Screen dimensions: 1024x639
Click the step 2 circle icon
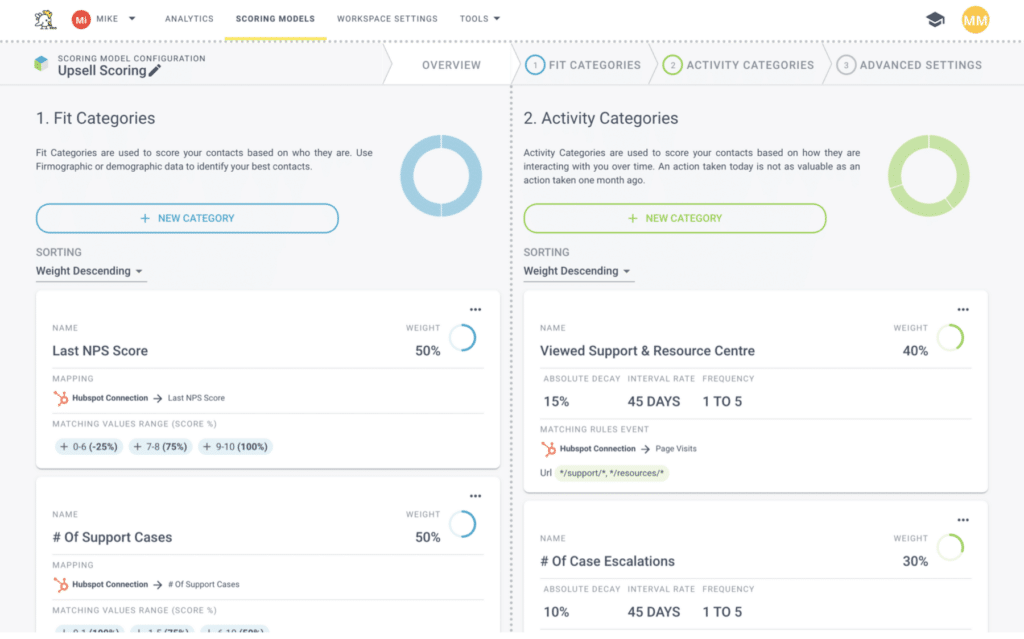[x=673, y=65]
